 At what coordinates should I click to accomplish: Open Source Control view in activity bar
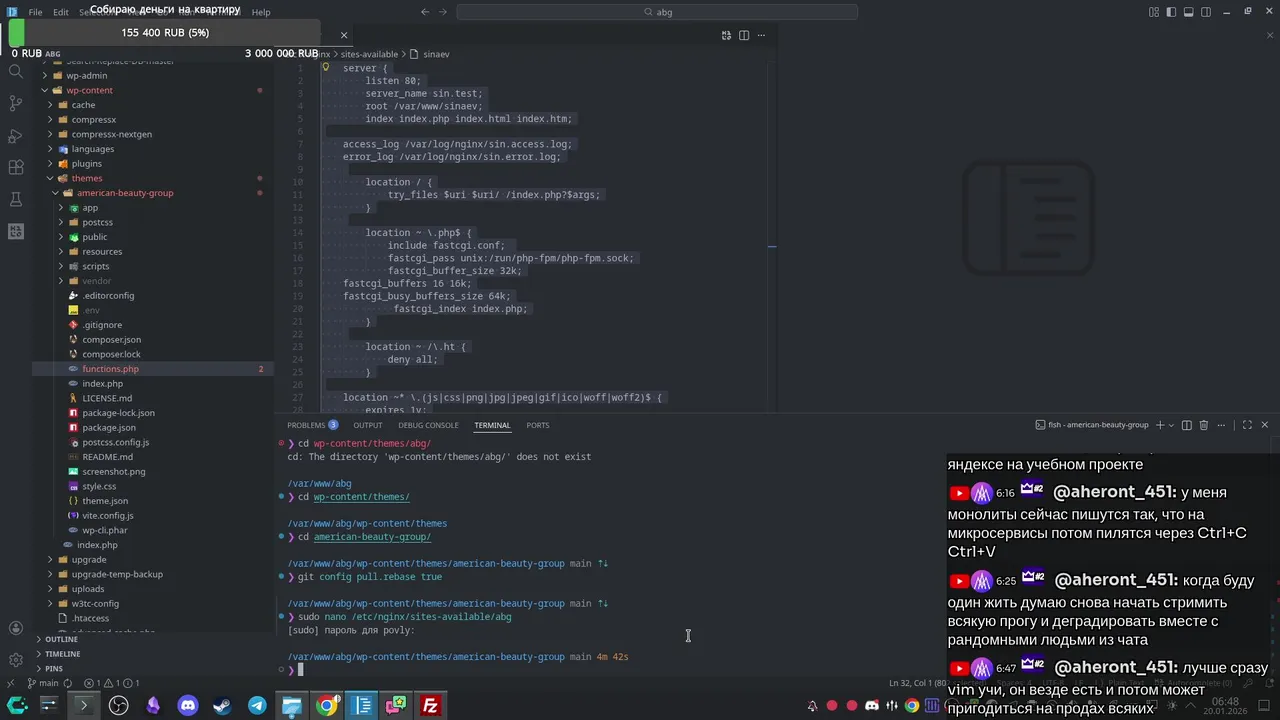coord(15,103)
